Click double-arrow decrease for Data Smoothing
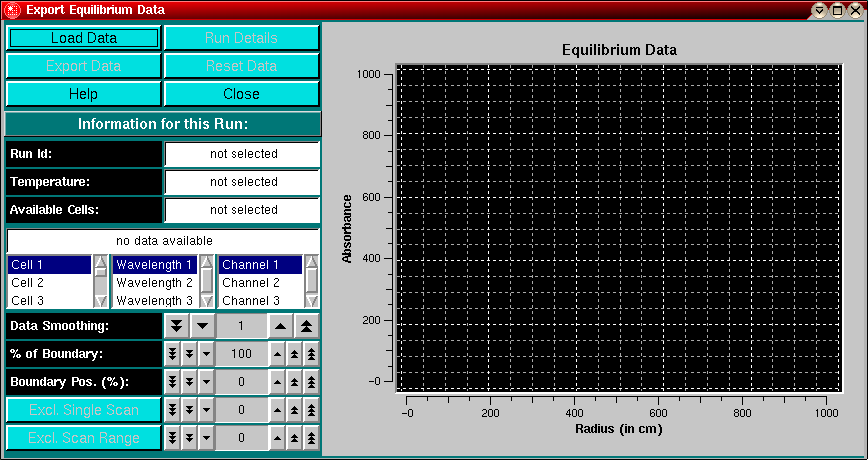 coord(177,326)
